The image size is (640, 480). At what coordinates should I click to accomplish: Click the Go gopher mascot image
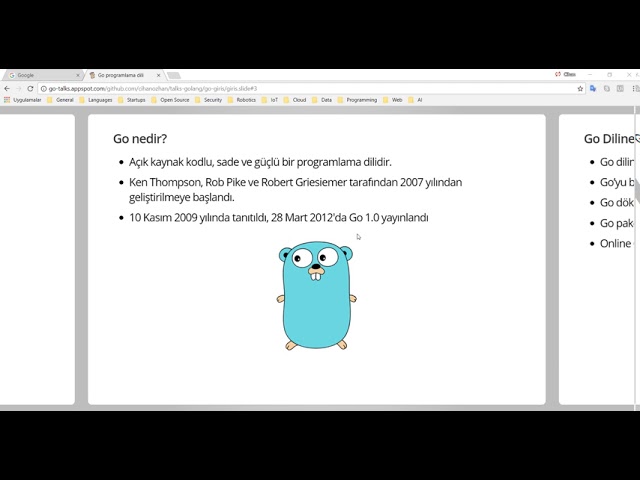coord(316,296)
